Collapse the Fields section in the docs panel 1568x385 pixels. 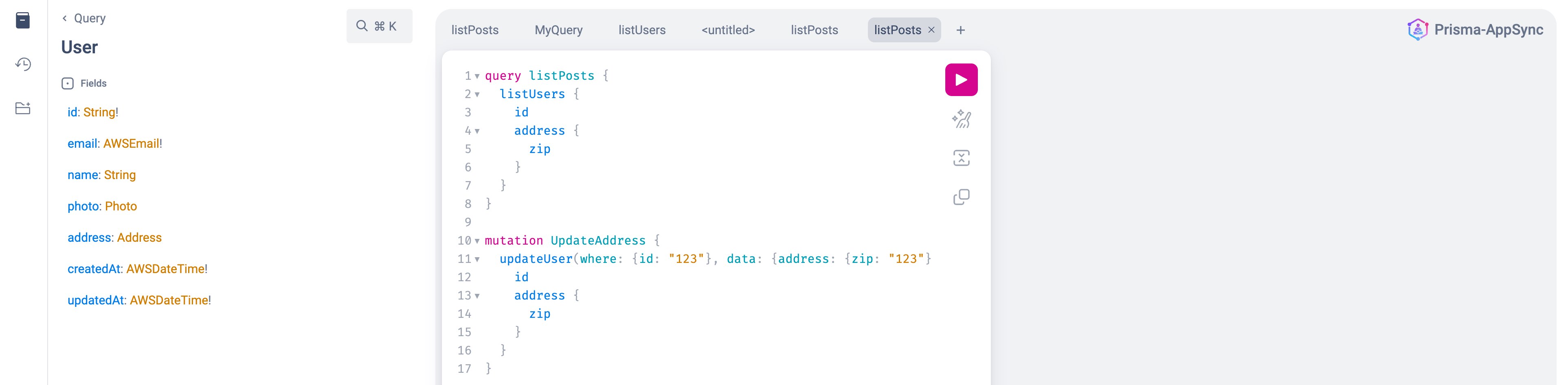pos(67,83)
